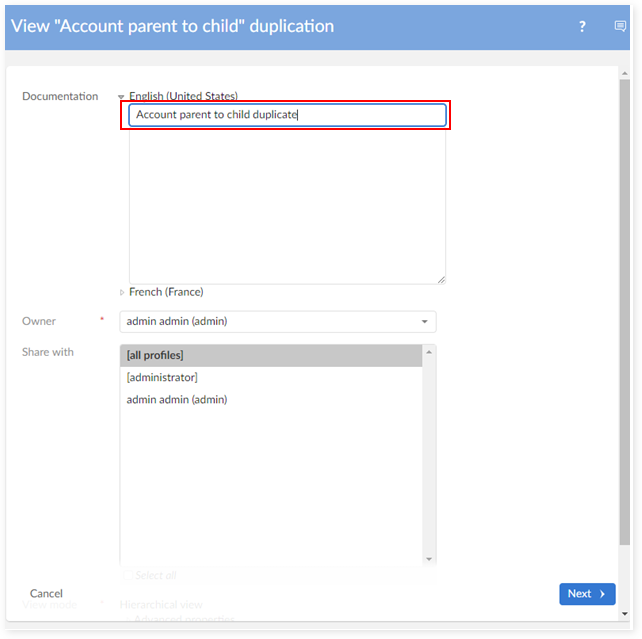Click the description text area resize handle
This screenshot has height=639, width=642.
click(441, 279)
